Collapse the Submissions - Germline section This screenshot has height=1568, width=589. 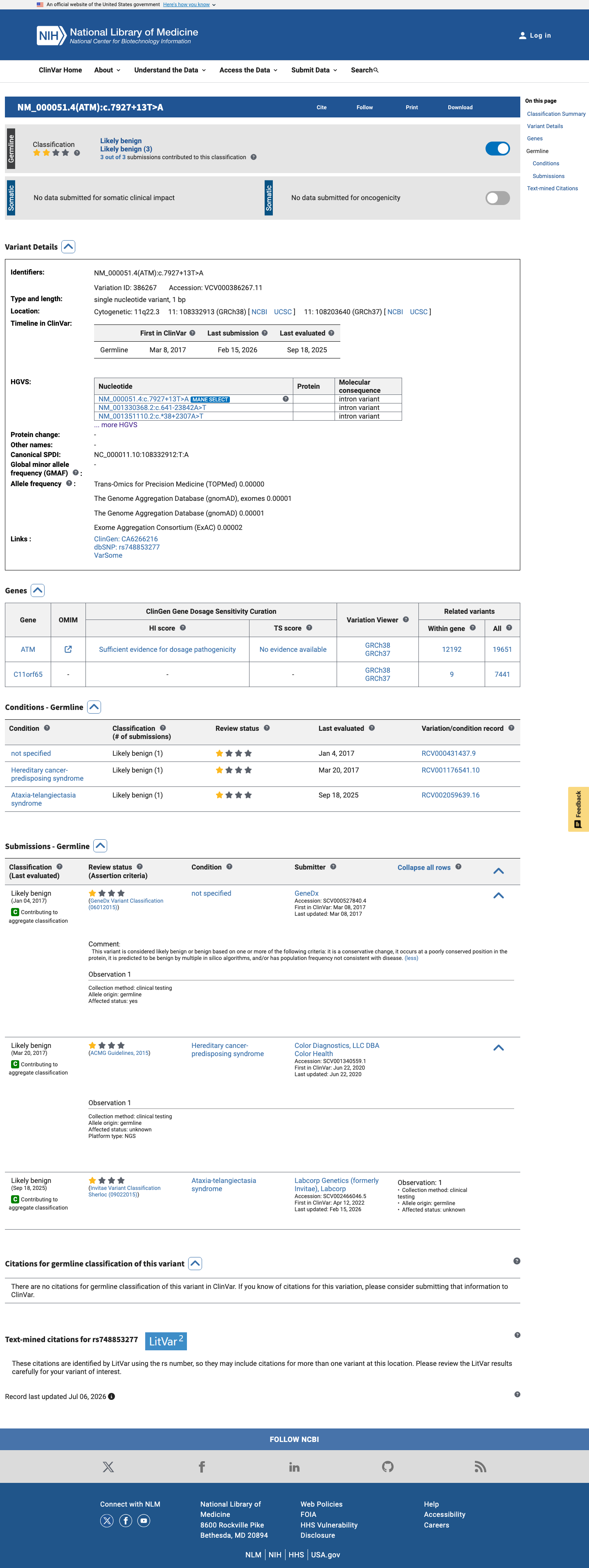click(x=100, y=845)
